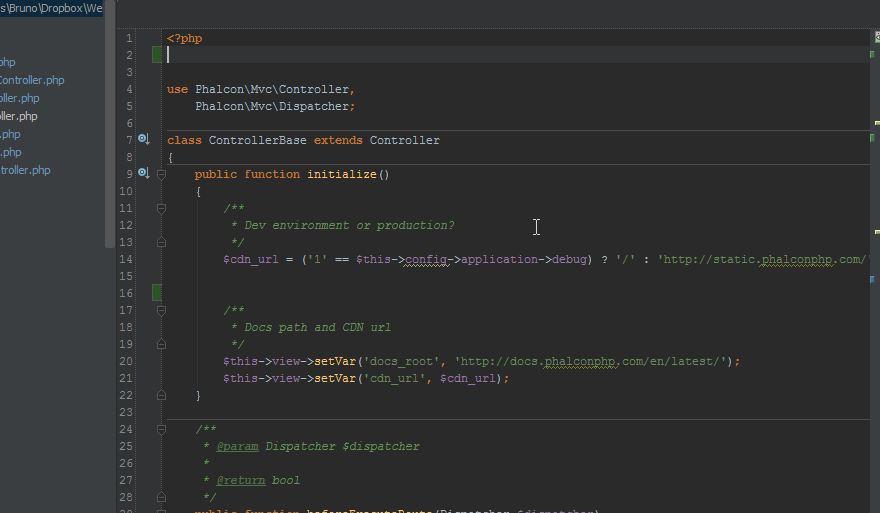Image resolution: width=880 pixels, height=513 pixels.
Task: Click the inspection status icon at top-right
Action: (x=876, y=37)
